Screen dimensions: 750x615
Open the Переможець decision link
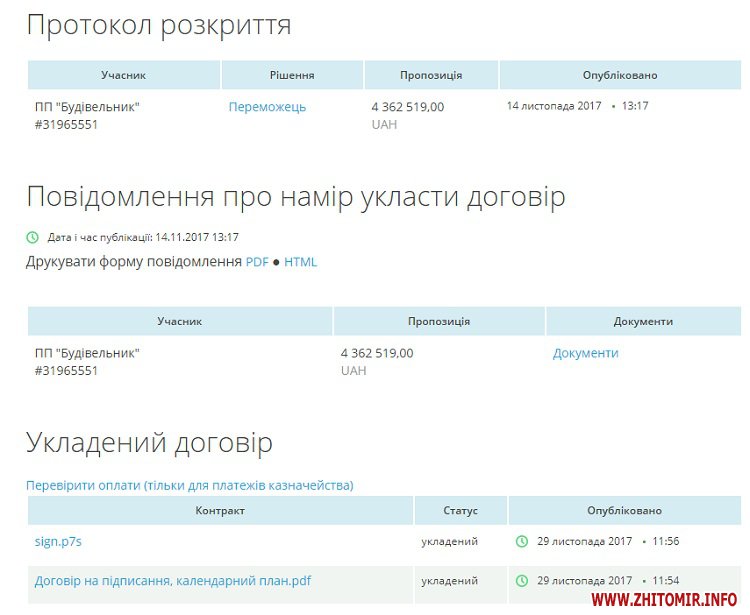point(267,107)
